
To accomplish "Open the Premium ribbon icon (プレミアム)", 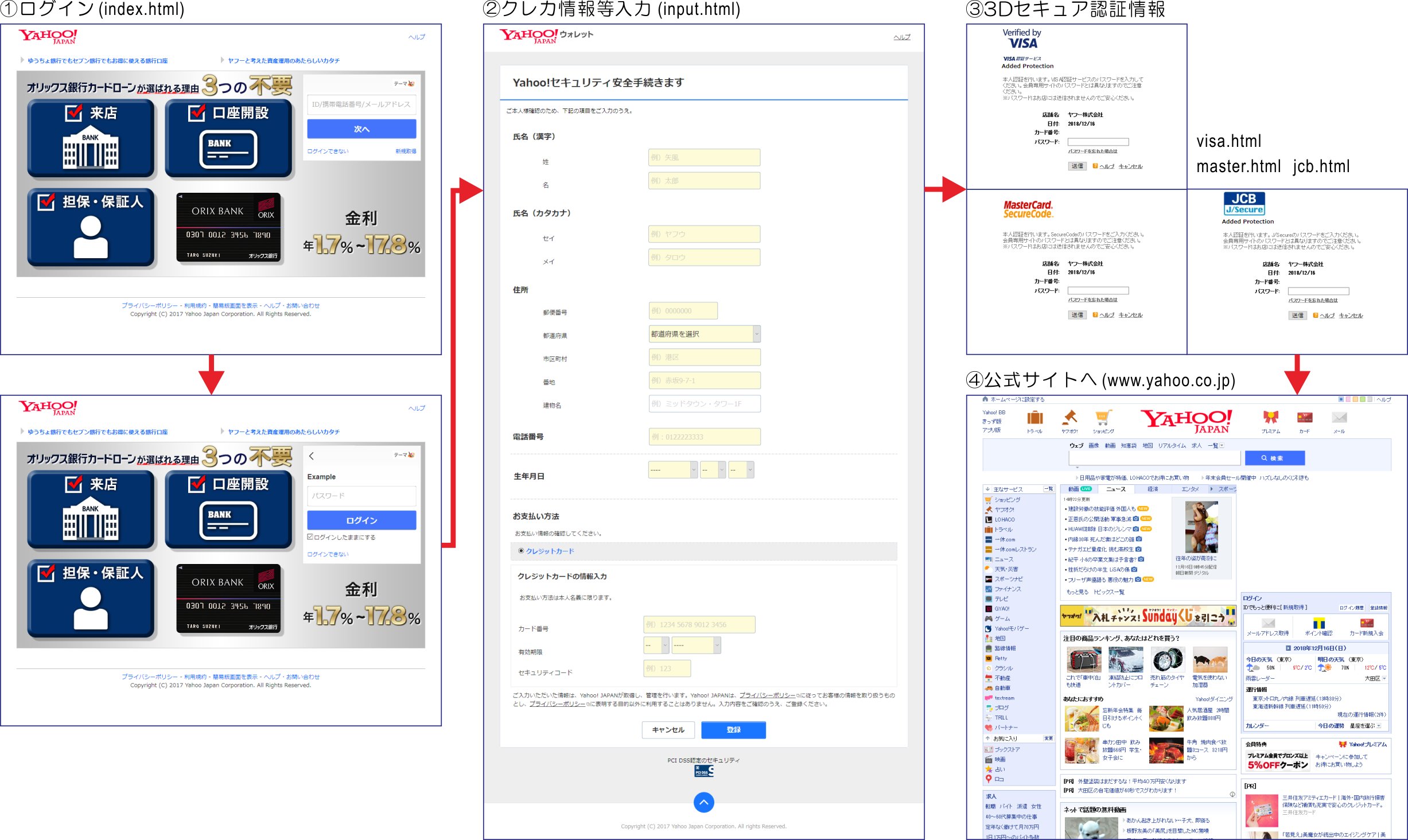I will (x=1271, y=418).
